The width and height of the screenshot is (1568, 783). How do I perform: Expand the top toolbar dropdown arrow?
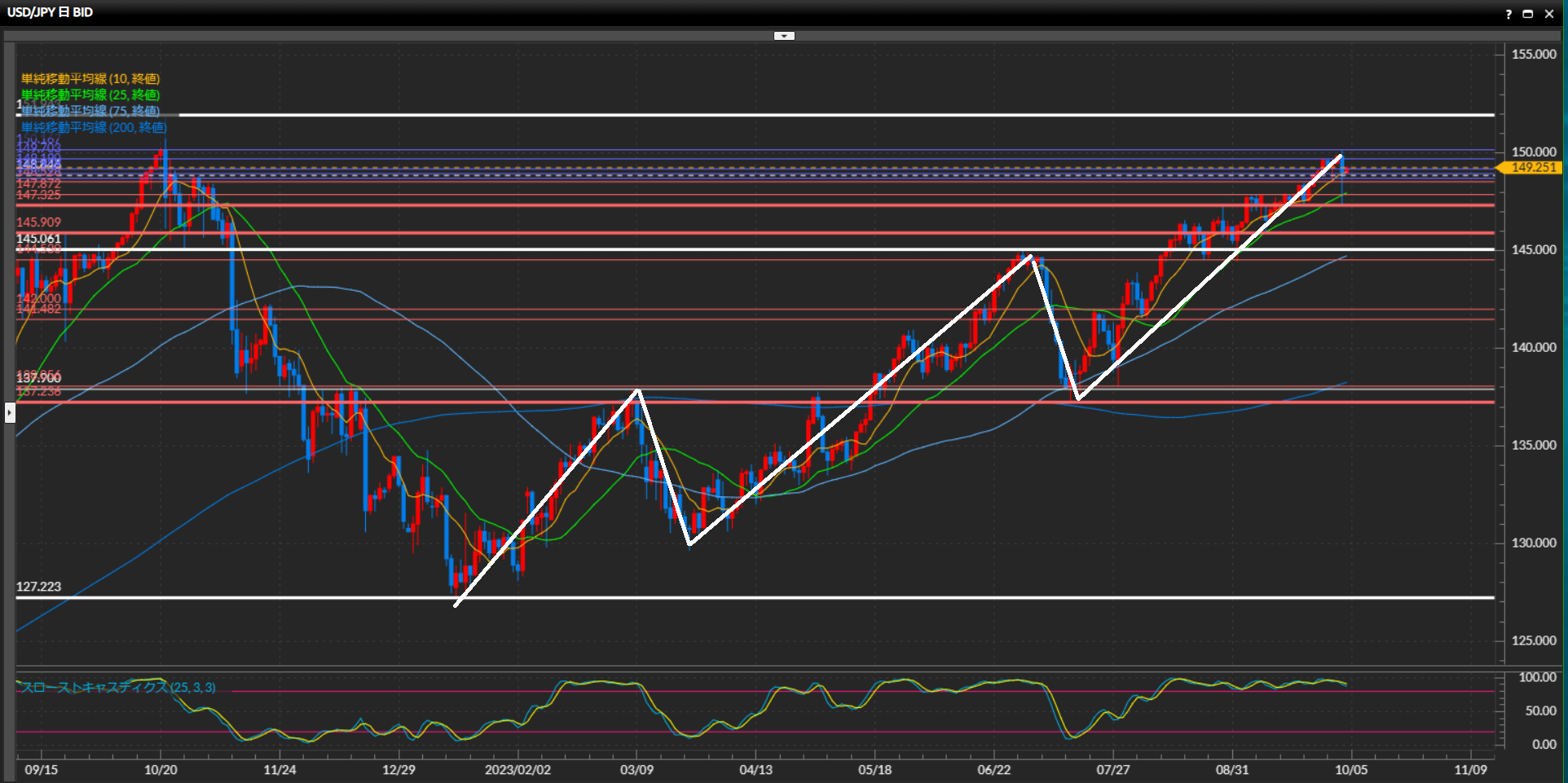(784, 36)
